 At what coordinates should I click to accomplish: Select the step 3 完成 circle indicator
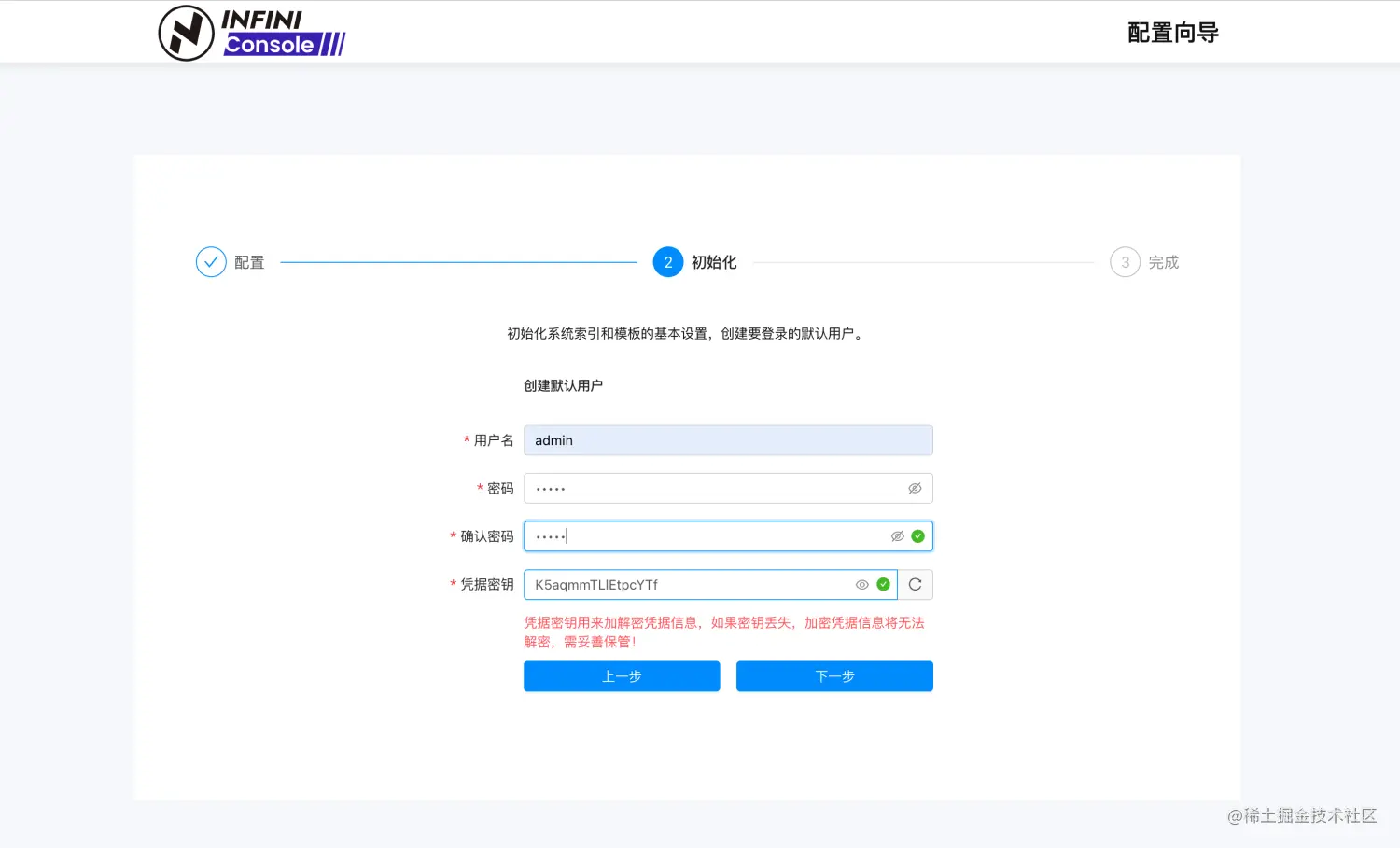[x=1125, y=262]
